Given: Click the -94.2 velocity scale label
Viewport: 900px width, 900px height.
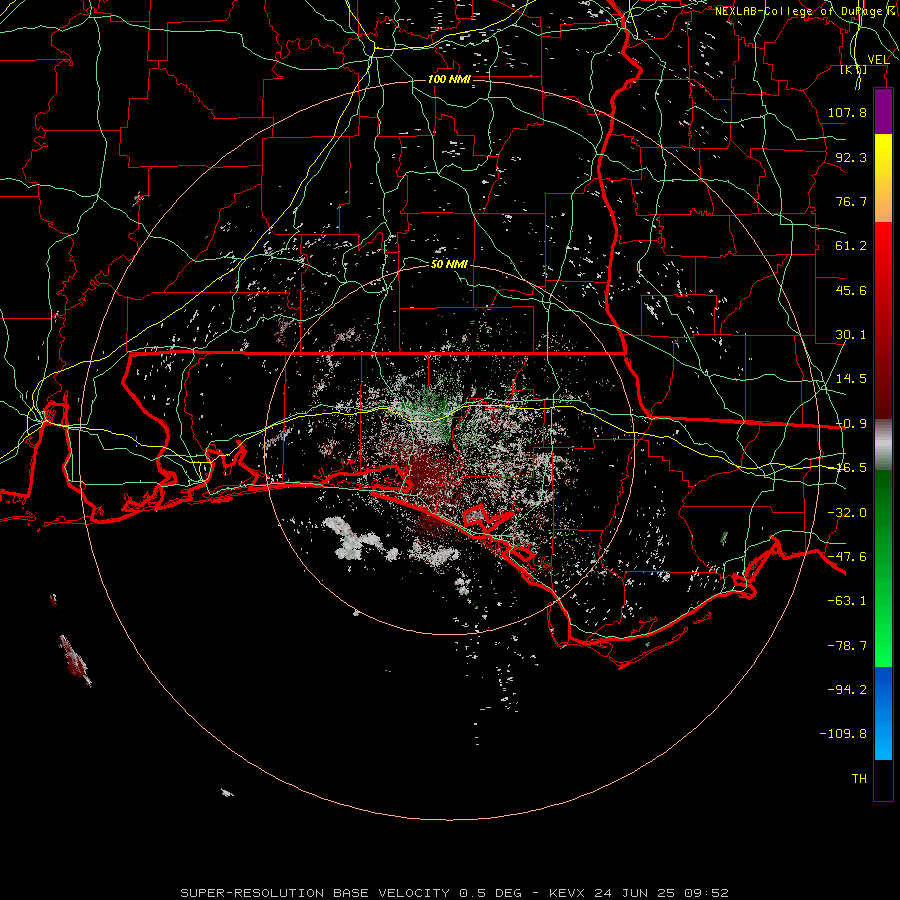Looking at the screenshot, I should [847, 690].
